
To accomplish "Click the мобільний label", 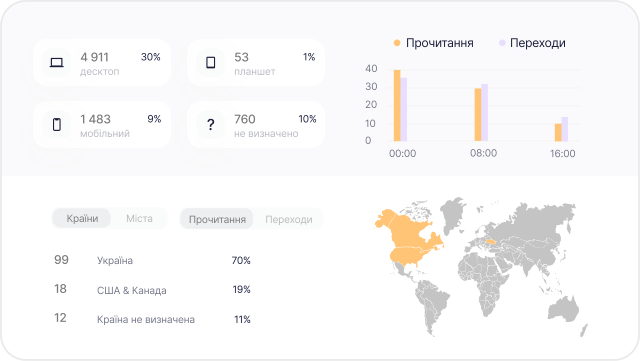I will point(105,134).
